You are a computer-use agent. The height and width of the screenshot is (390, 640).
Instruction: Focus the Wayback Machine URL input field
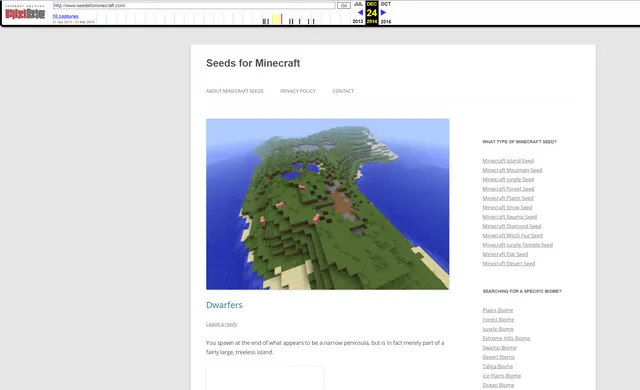[194, 6]
